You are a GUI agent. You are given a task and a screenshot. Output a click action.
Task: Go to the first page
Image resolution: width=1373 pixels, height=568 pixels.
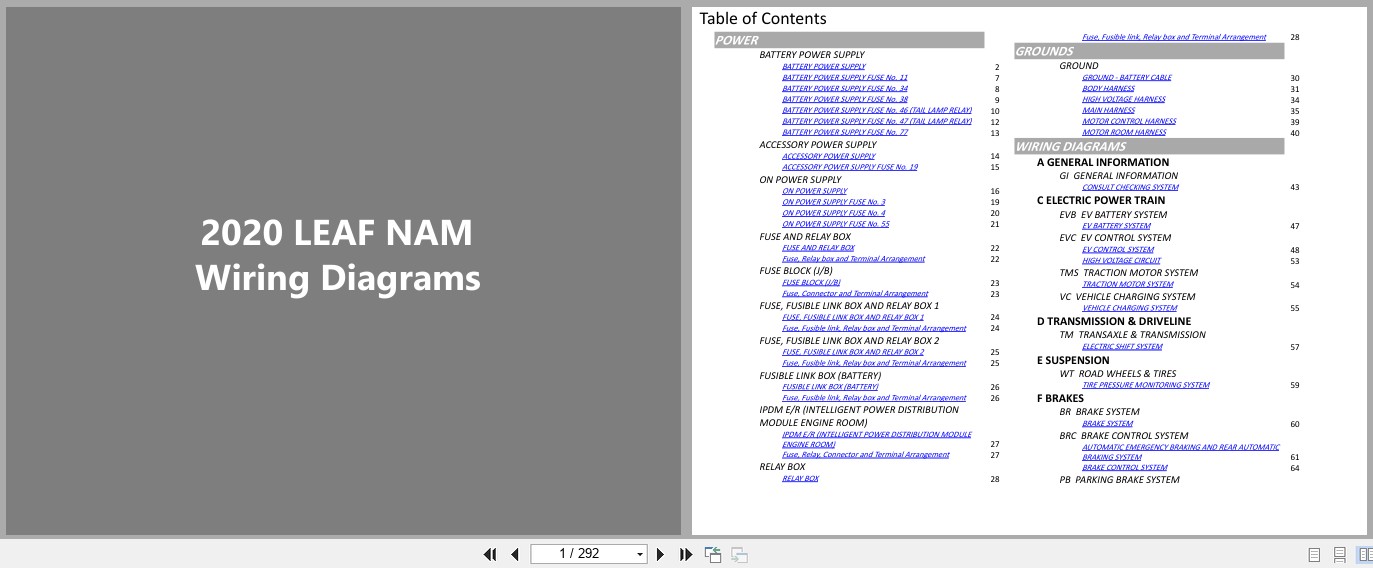point(490,554)
